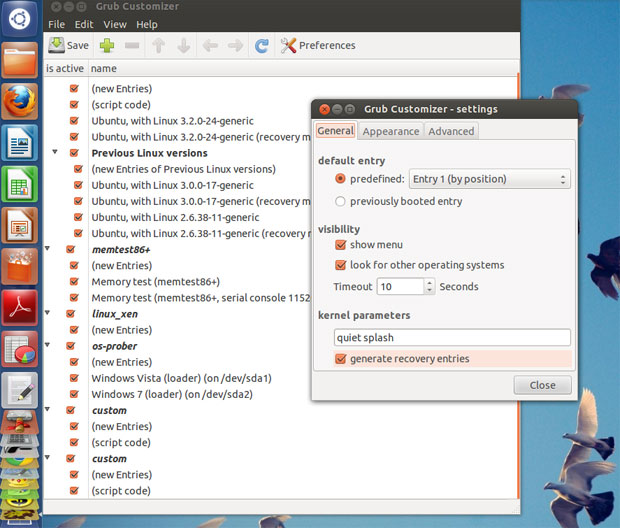Collapse the first custom script group

tap(47, 409)
